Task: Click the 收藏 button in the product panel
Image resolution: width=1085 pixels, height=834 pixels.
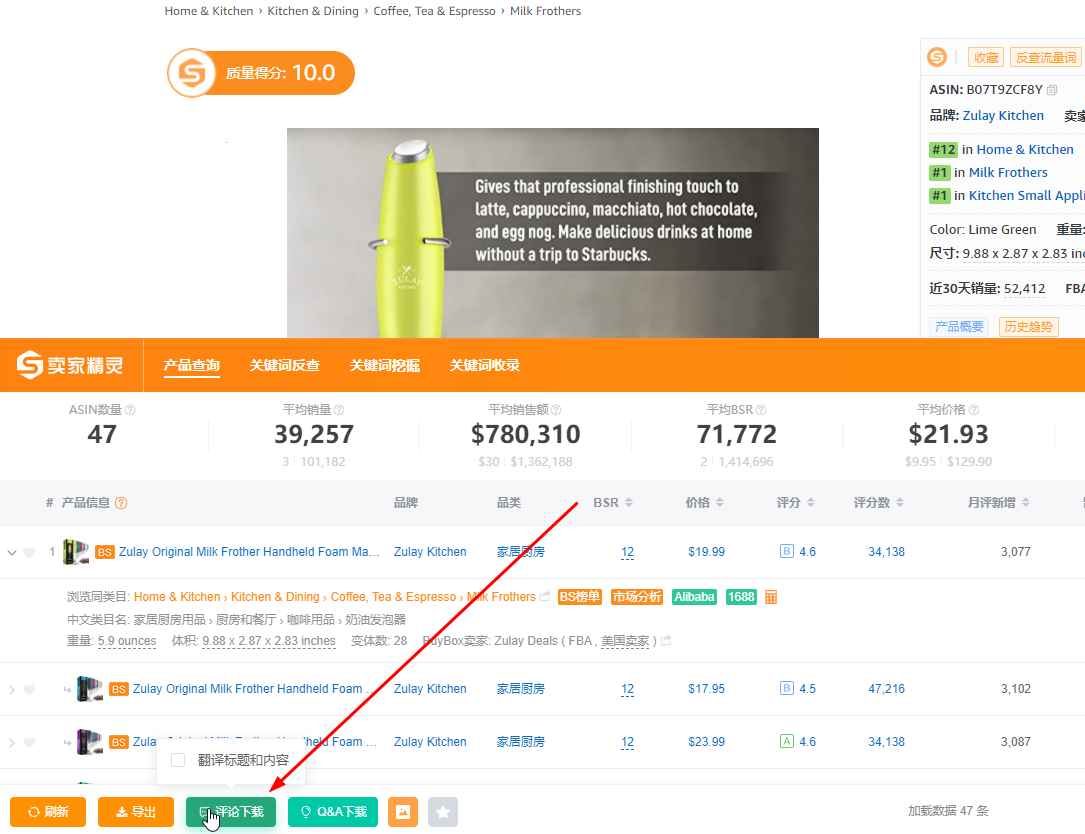Action: pyautogui.click(x=986, y=57)
